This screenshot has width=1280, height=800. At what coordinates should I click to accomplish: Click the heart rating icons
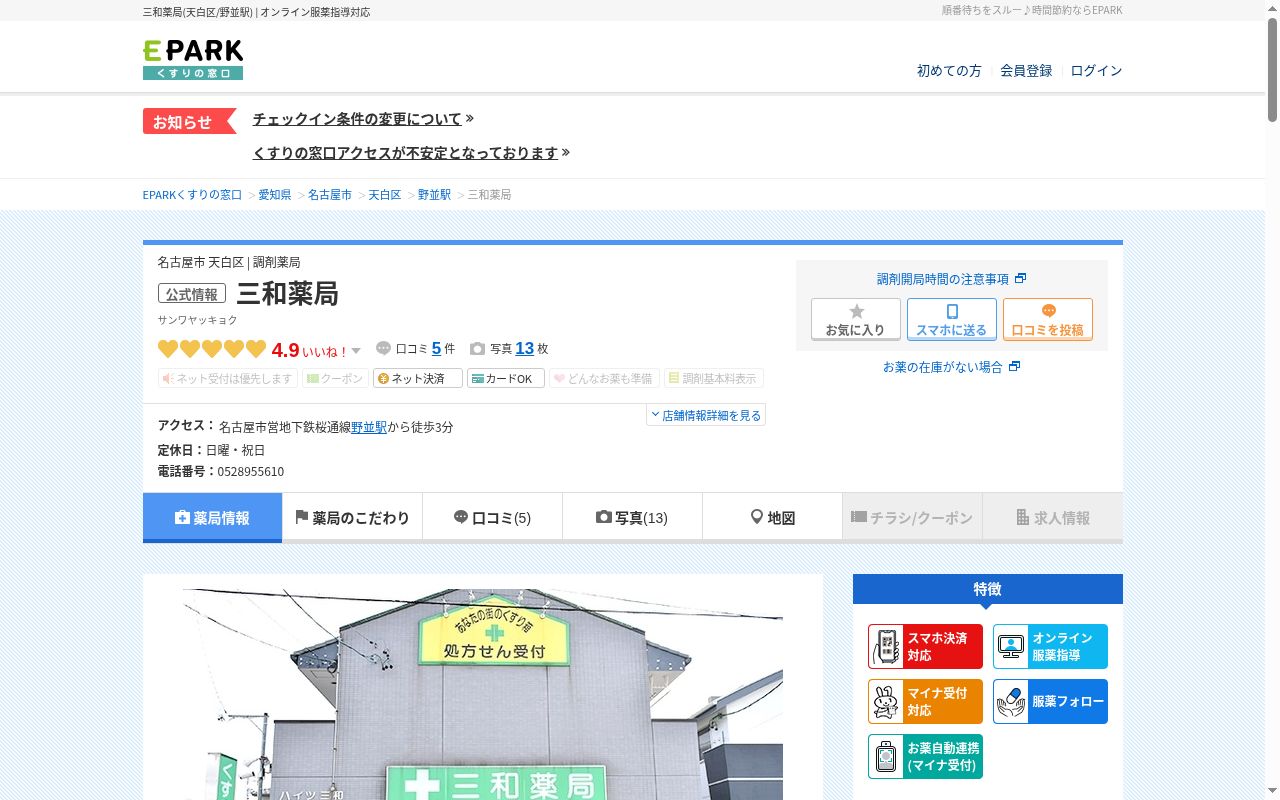[212, 349]
